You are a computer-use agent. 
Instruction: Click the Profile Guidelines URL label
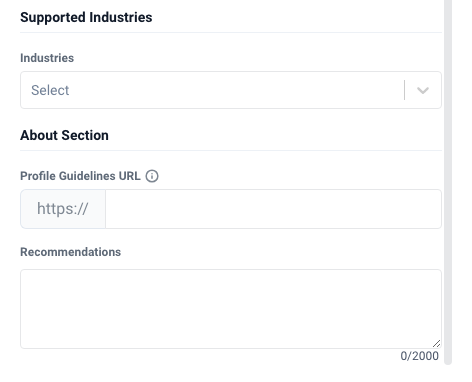[80, 176]
